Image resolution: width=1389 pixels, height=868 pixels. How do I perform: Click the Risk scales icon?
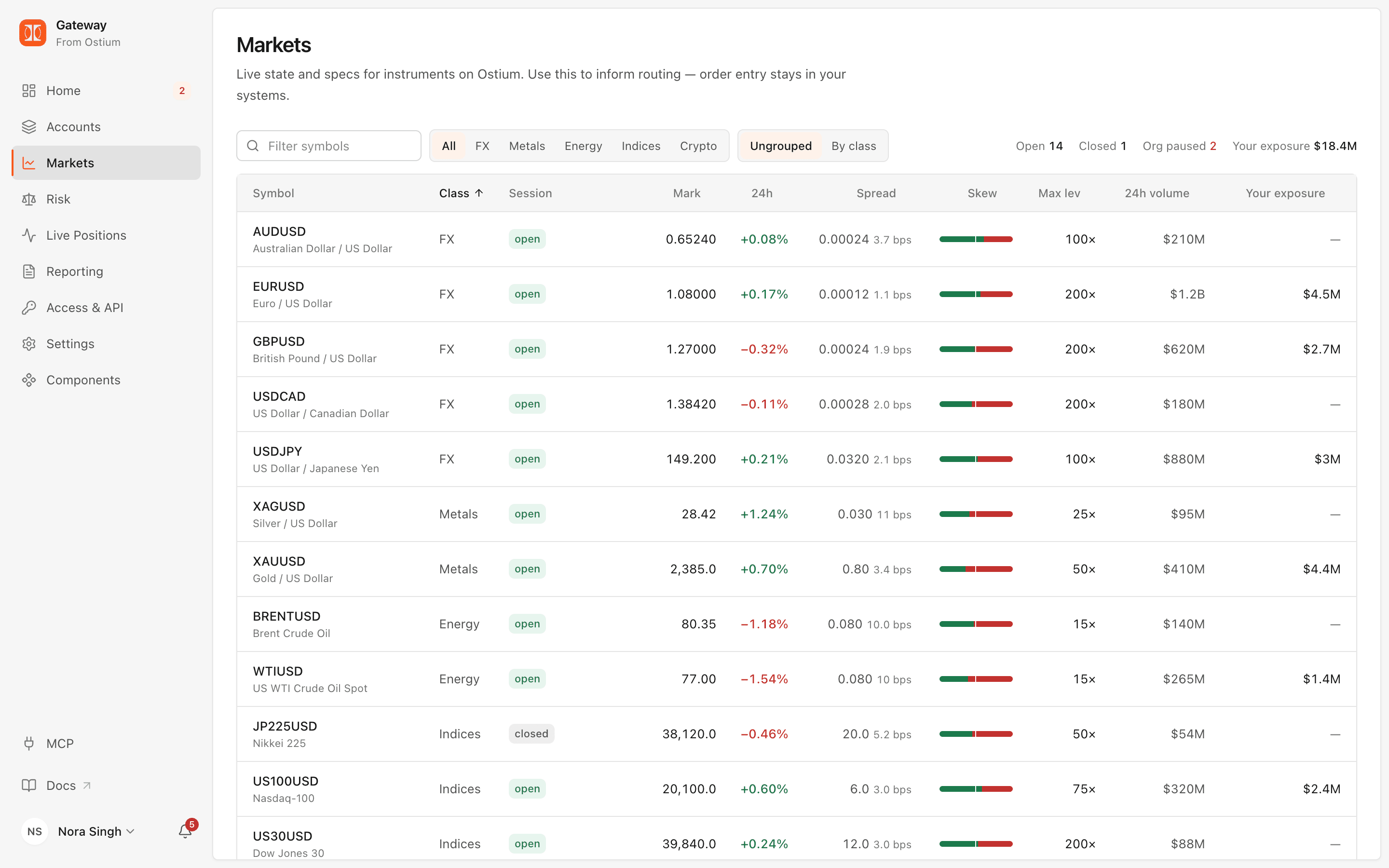(x=29, y=199)
